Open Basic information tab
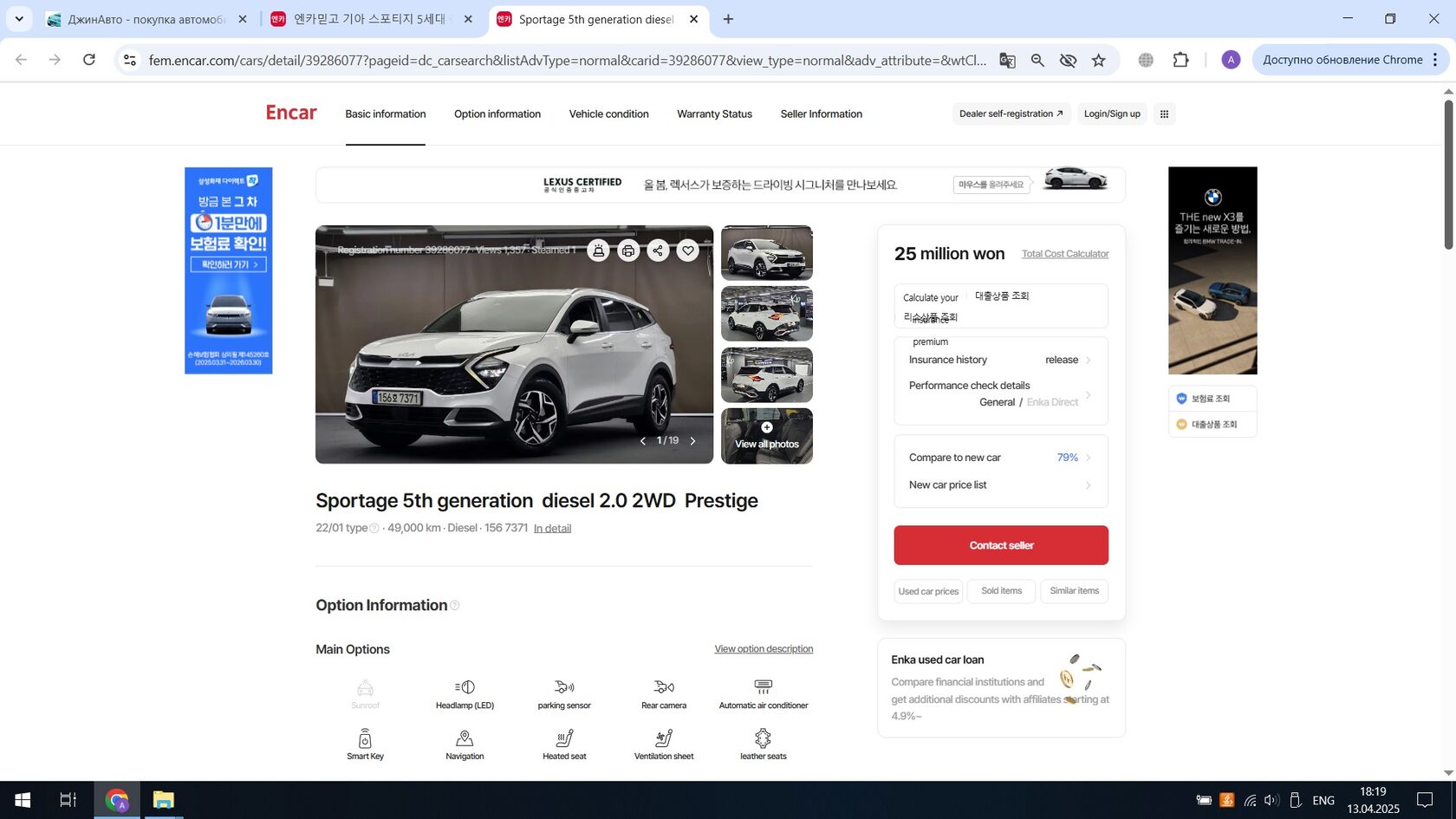This screenshot has height=819, width=1456. [x=386, y=114]
